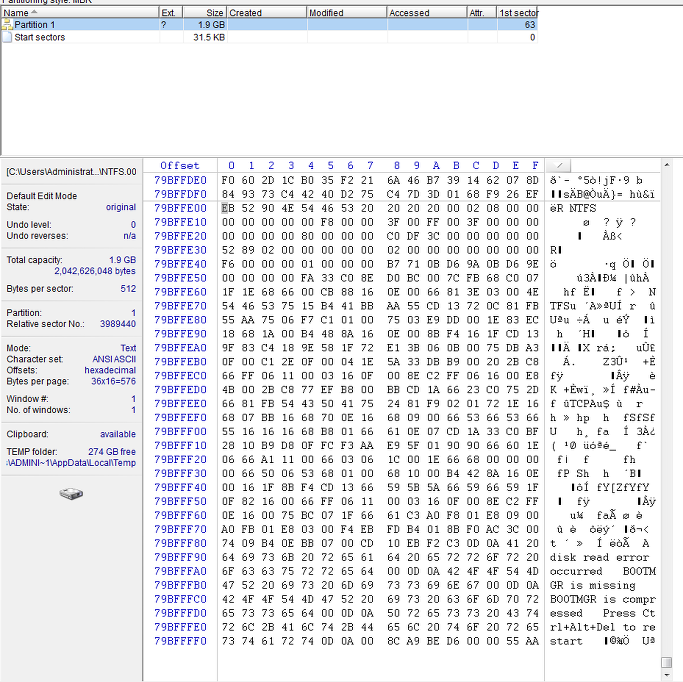Click the Bytes per page 36x16=576 value

113,381
